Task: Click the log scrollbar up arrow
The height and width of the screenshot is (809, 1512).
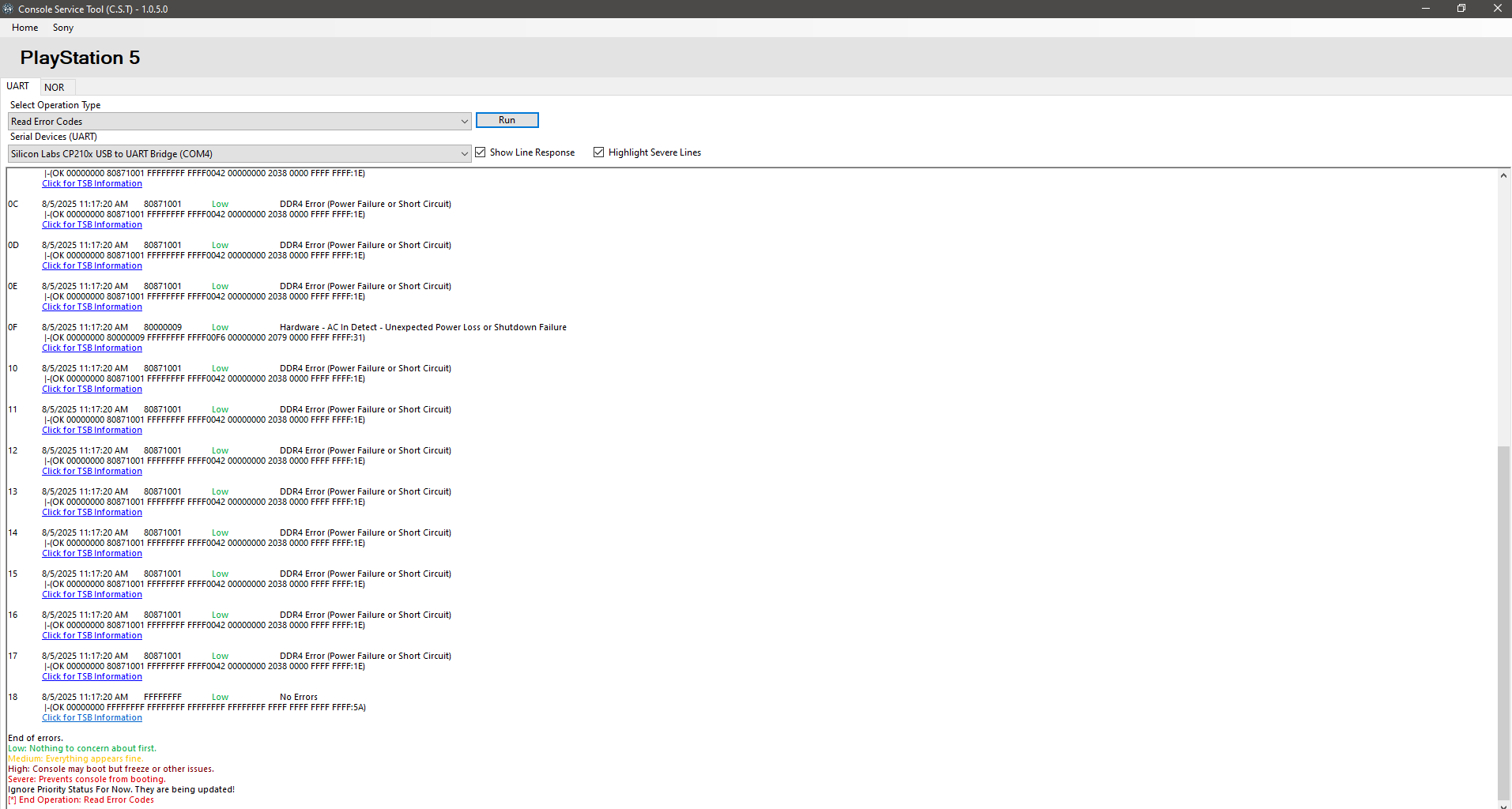Action: [1503, 175]
